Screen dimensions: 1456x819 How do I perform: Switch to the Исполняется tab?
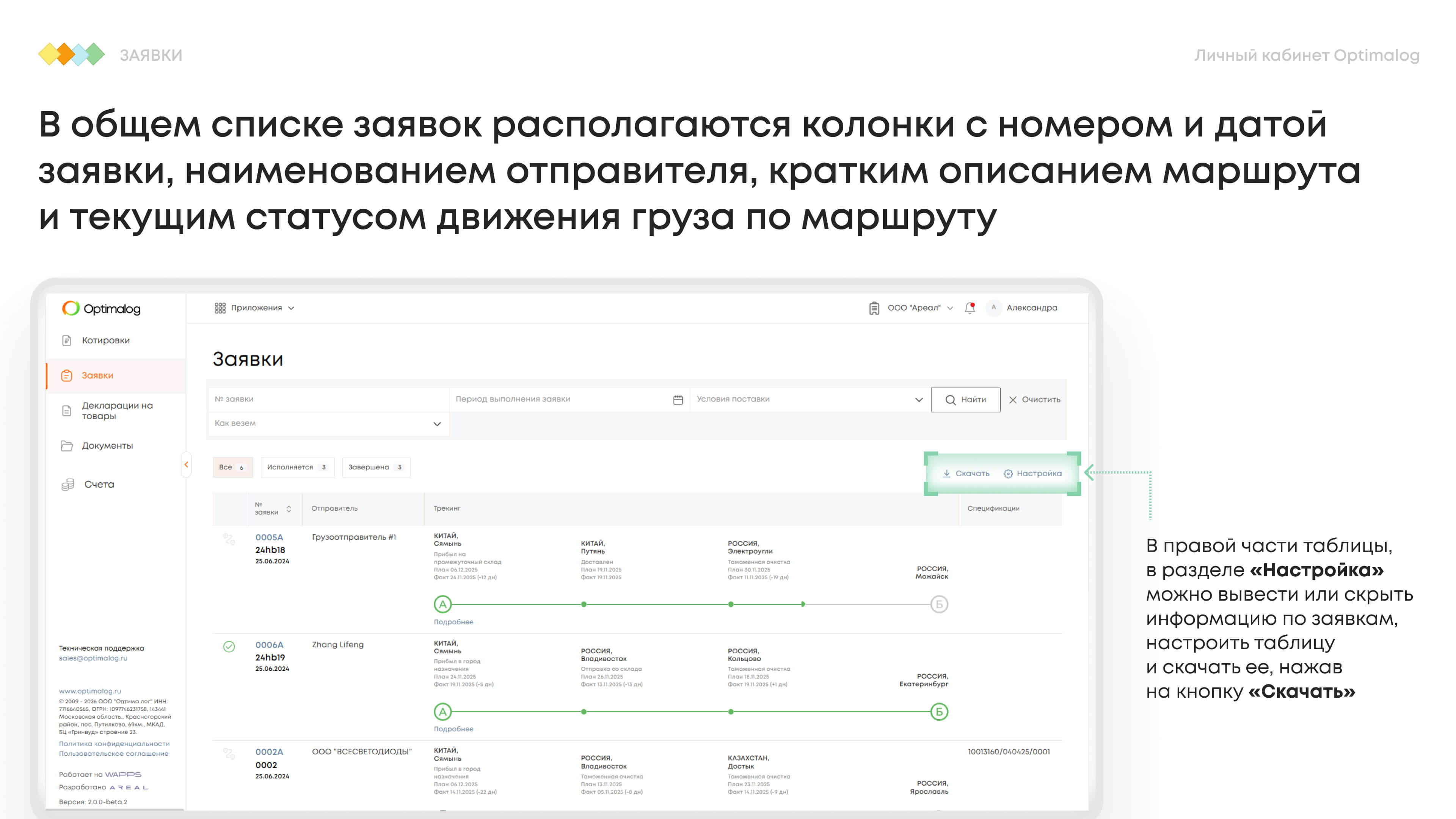(297, 468)
